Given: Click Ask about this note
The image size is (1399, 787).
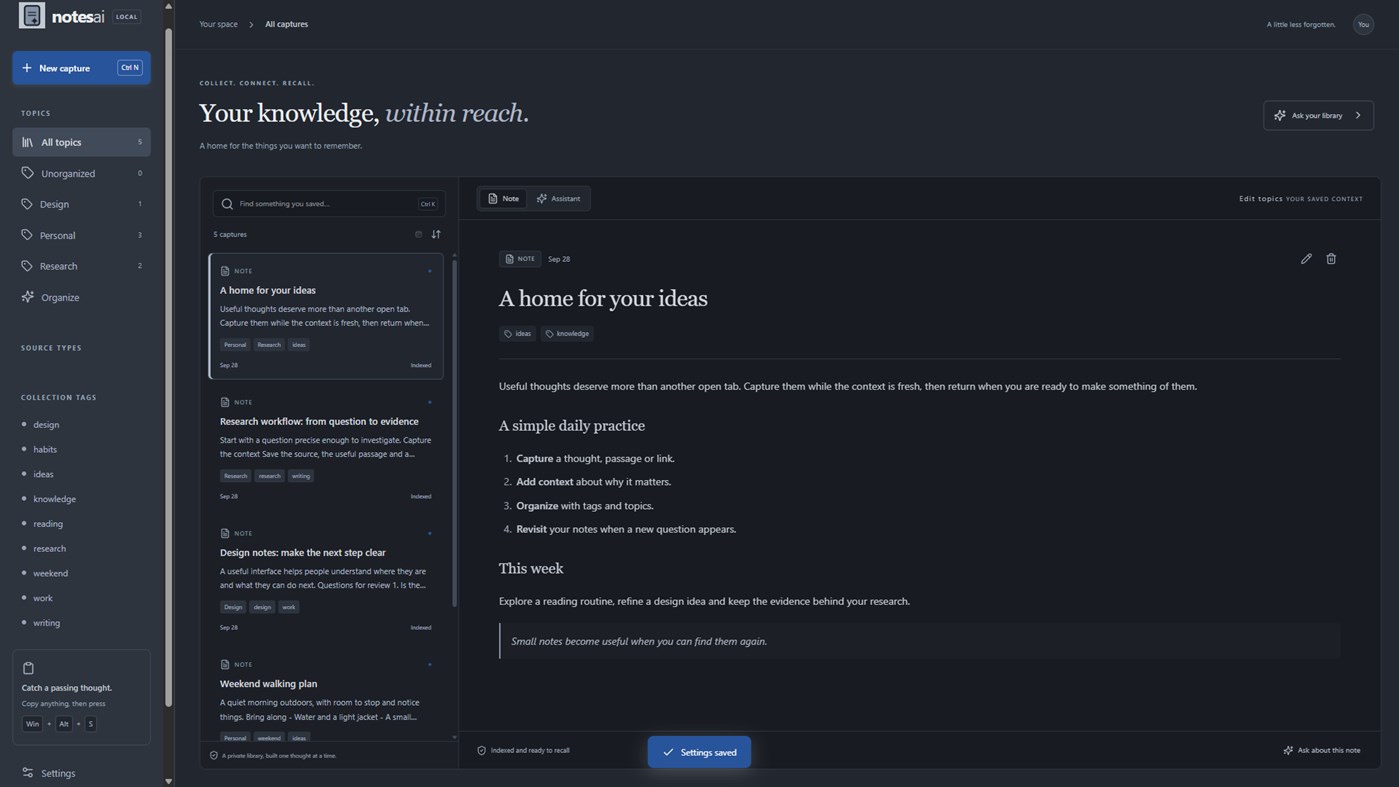Looking at the screenshot, I should [x=1322, y=750].
